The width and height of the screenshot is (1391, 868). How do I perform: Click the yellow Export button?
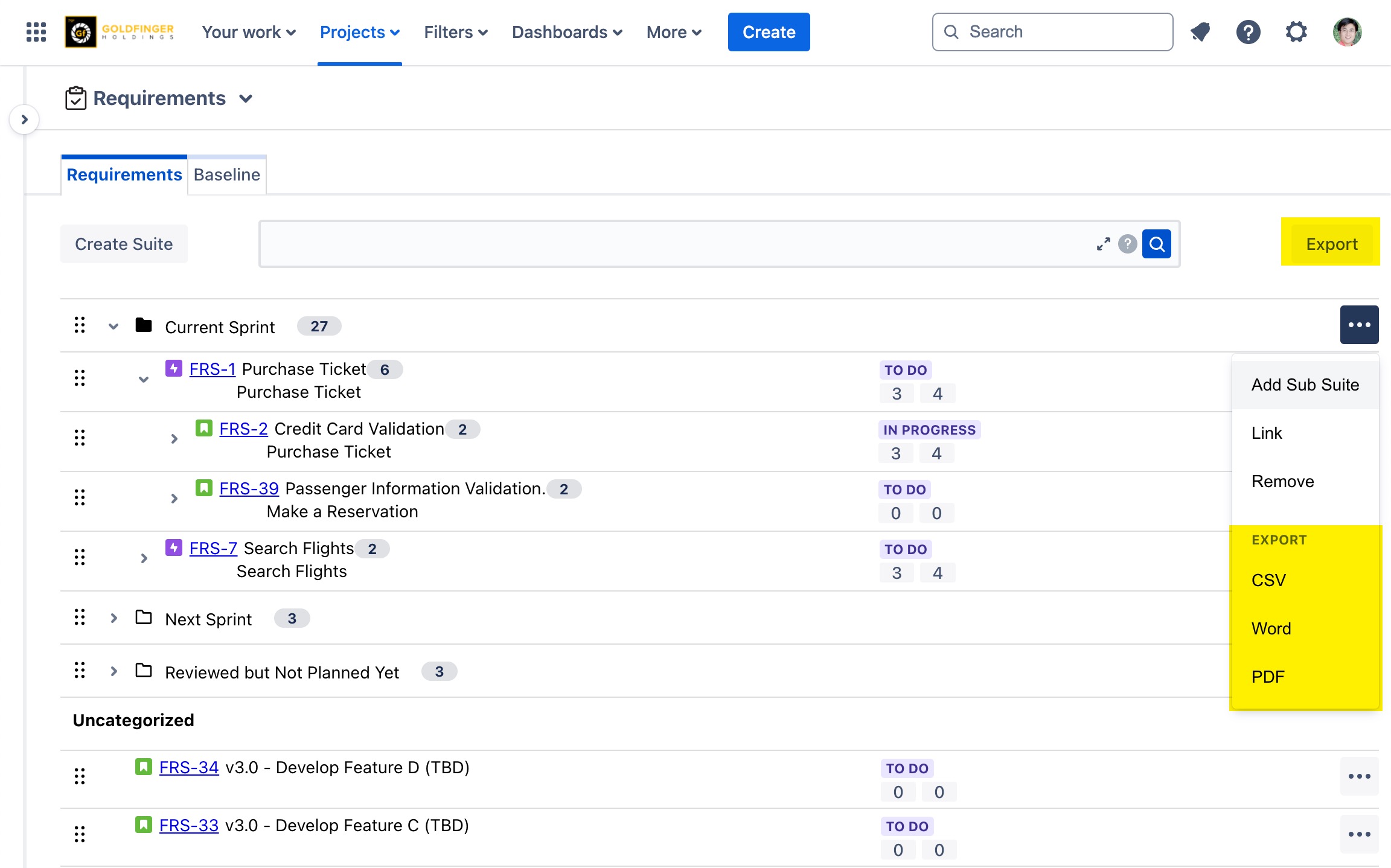(x=1331, y=243)
